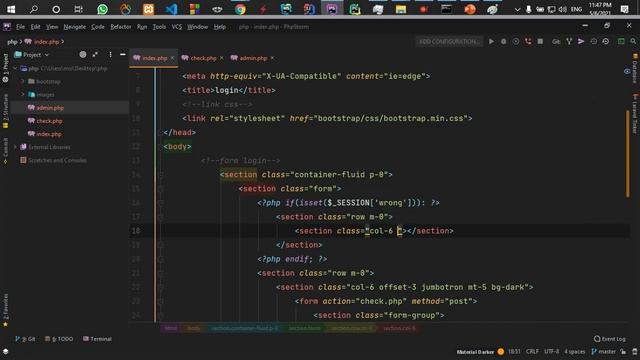The width and height of the screenshot is (640, 360).
Task: Toggle tool window bars at bottom-left corner
Action: pyautogui.click(x=5, y=351)
